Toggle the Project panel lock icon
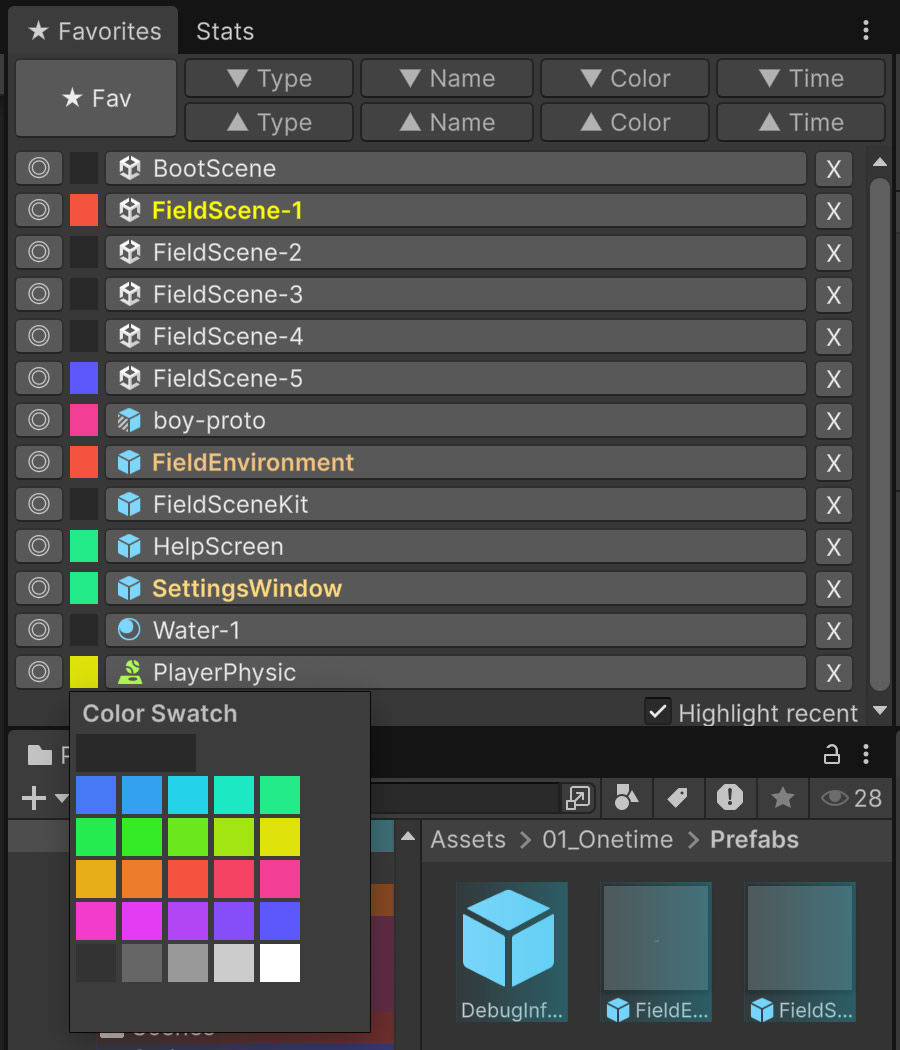Image resolution: width=900 pixels, height=1050 pixels. (x=831, y=754)
